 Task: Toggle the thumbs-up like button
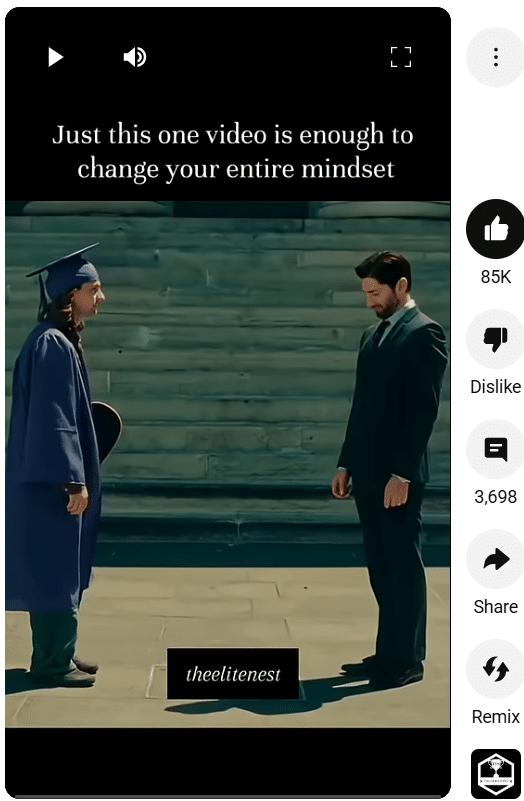496,229
